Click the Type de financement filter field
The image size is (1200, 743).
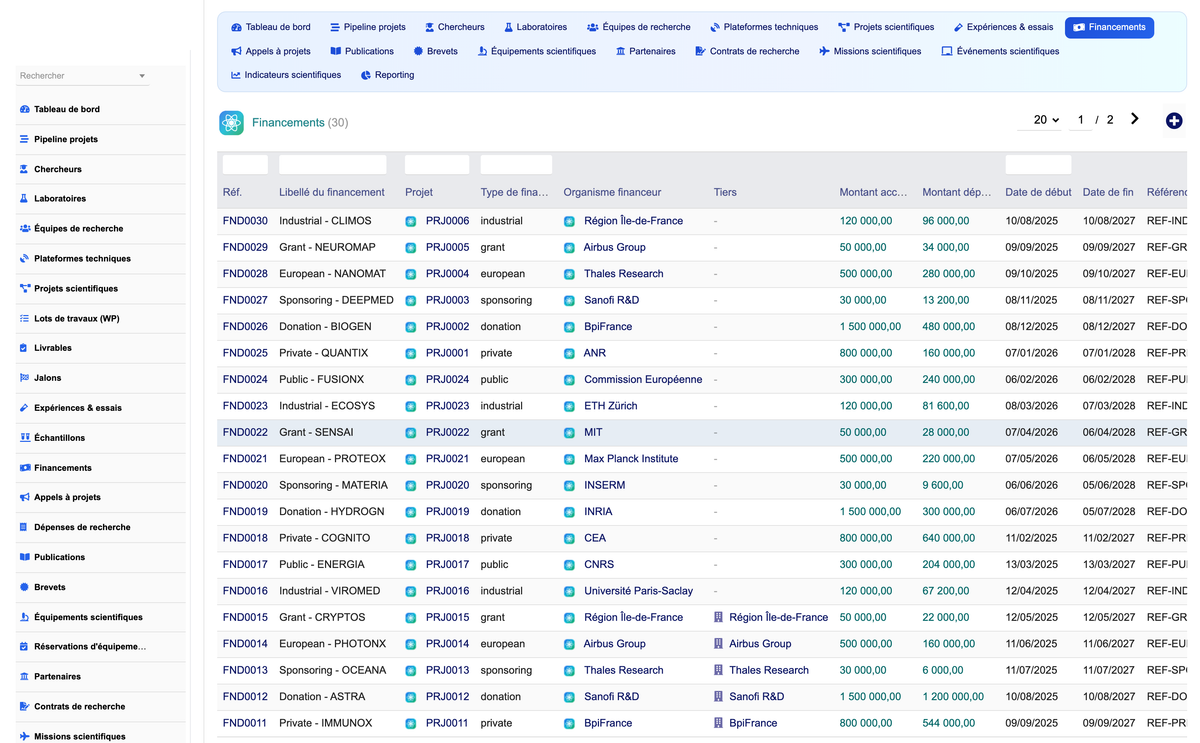click(x=516, y=165)
